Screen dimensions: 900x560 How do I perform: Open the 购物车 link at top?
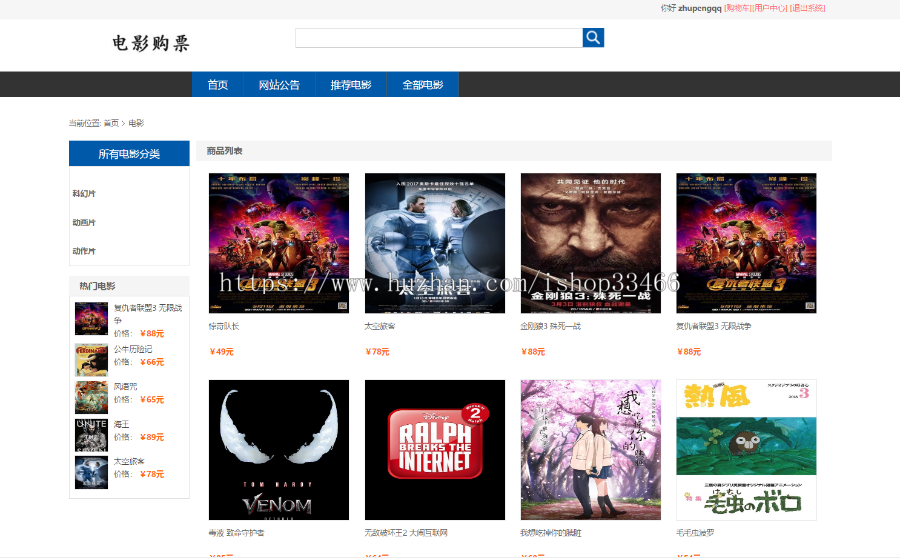[x=737, y=8]
